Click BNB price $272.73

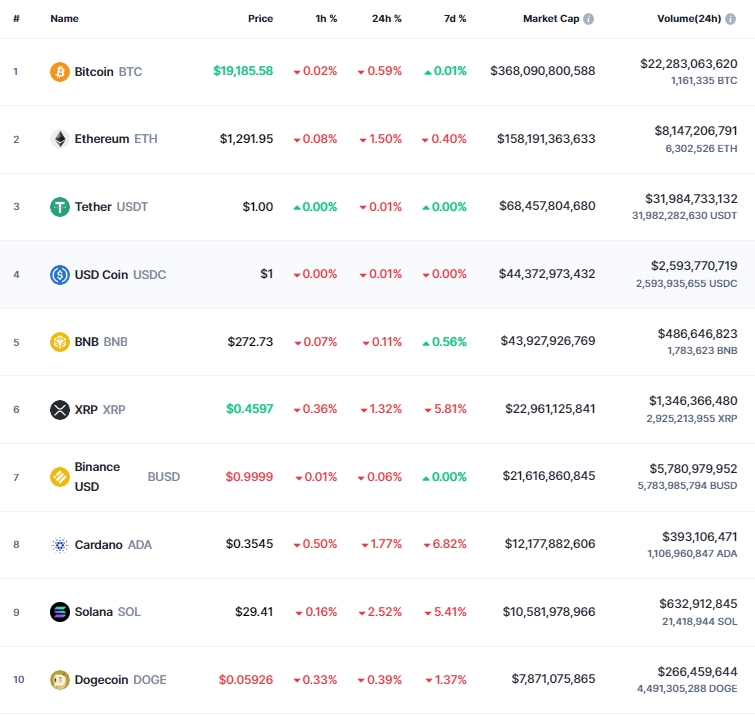[x=250, y=342]
